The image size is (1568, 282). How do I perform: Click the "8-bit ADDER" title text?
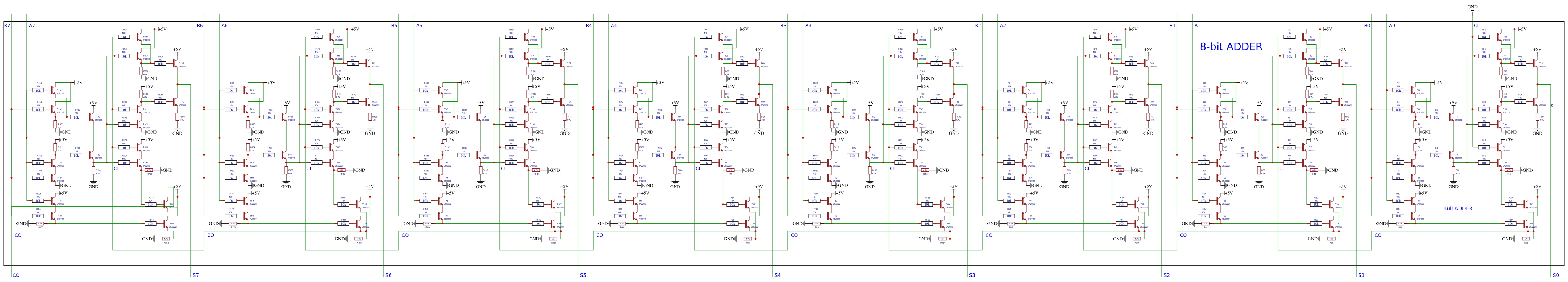(1231, 46)
